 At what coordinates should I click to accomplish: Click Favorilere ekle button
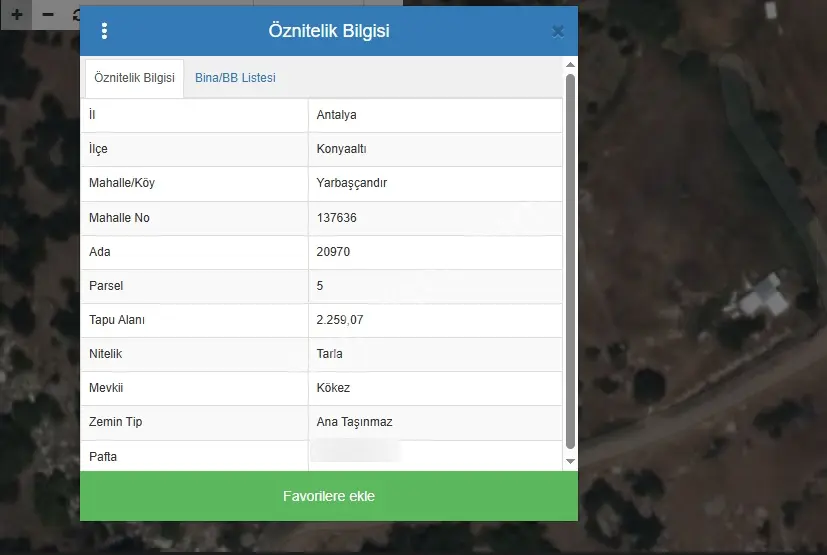[x=329, y=496]
